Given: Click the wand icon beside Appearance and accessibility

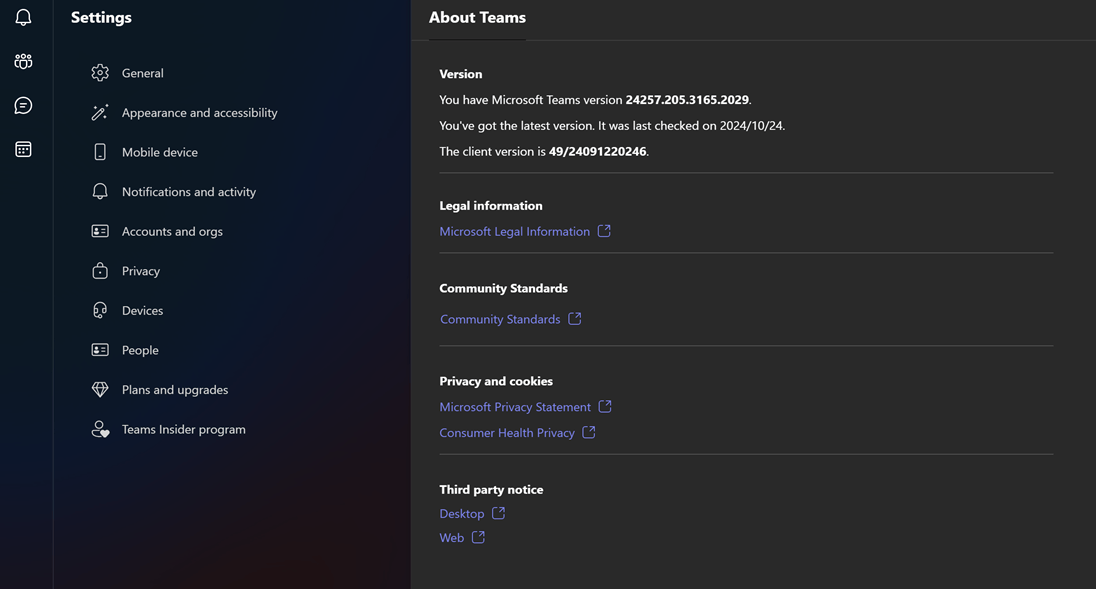Looking at the screenshot, I should tap(100, 112).
